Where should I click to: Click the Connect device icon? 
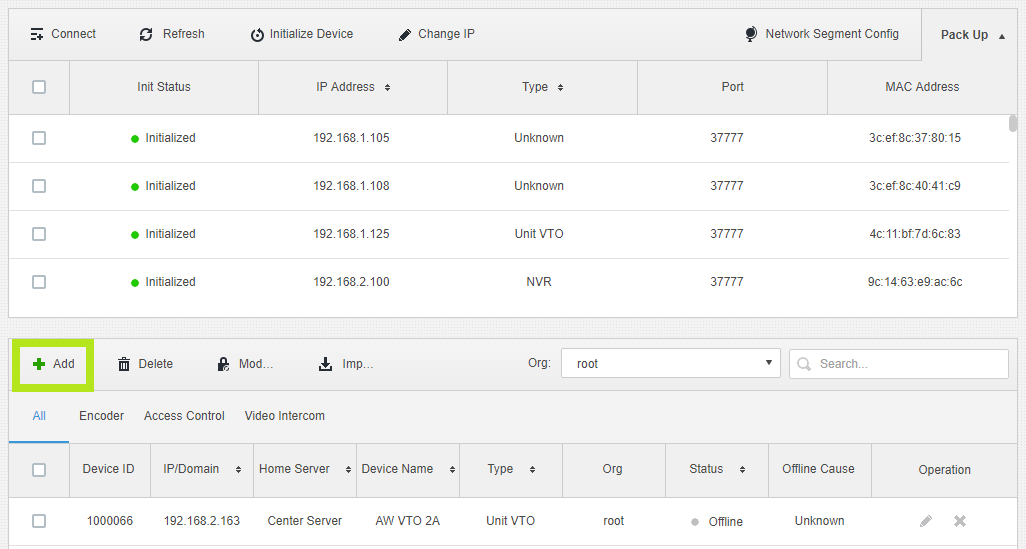(37, 34)
